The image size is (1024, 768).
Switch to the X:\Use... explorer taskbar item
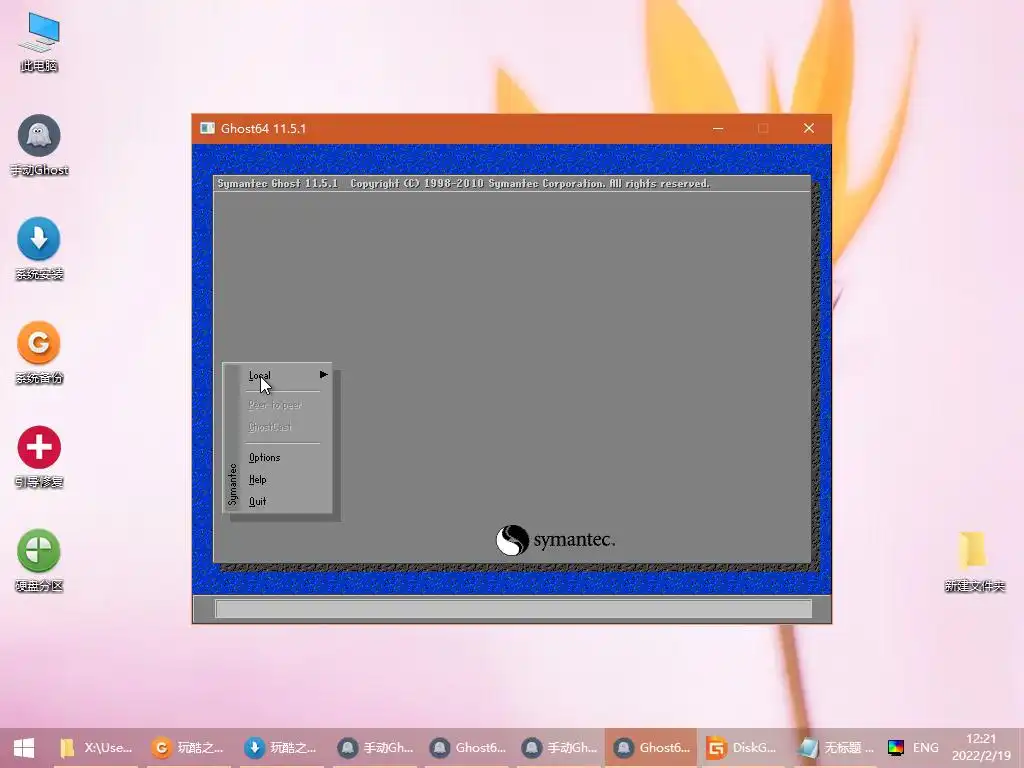pyautogui.click(x=95, y=748)
